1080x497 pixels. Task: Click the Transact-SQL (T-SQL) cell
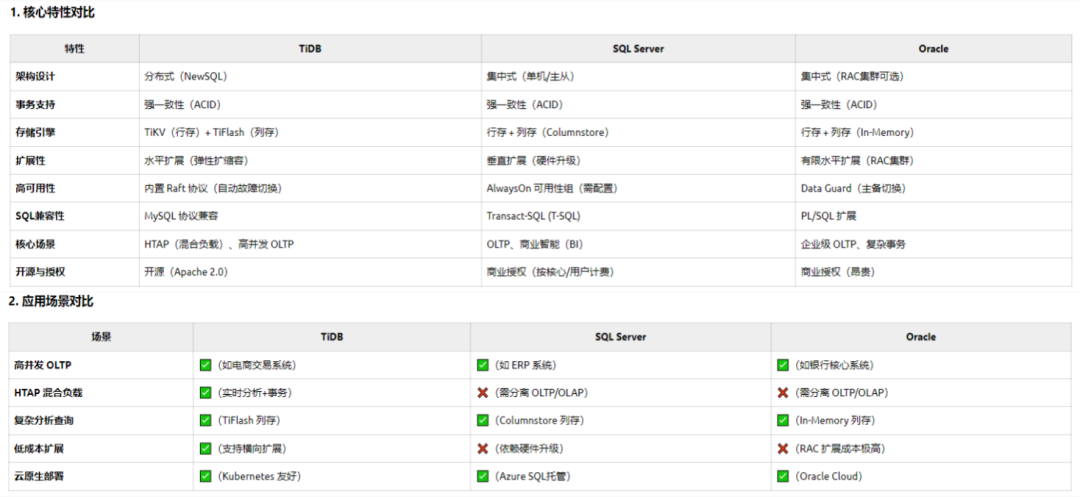tap(533, 216)
